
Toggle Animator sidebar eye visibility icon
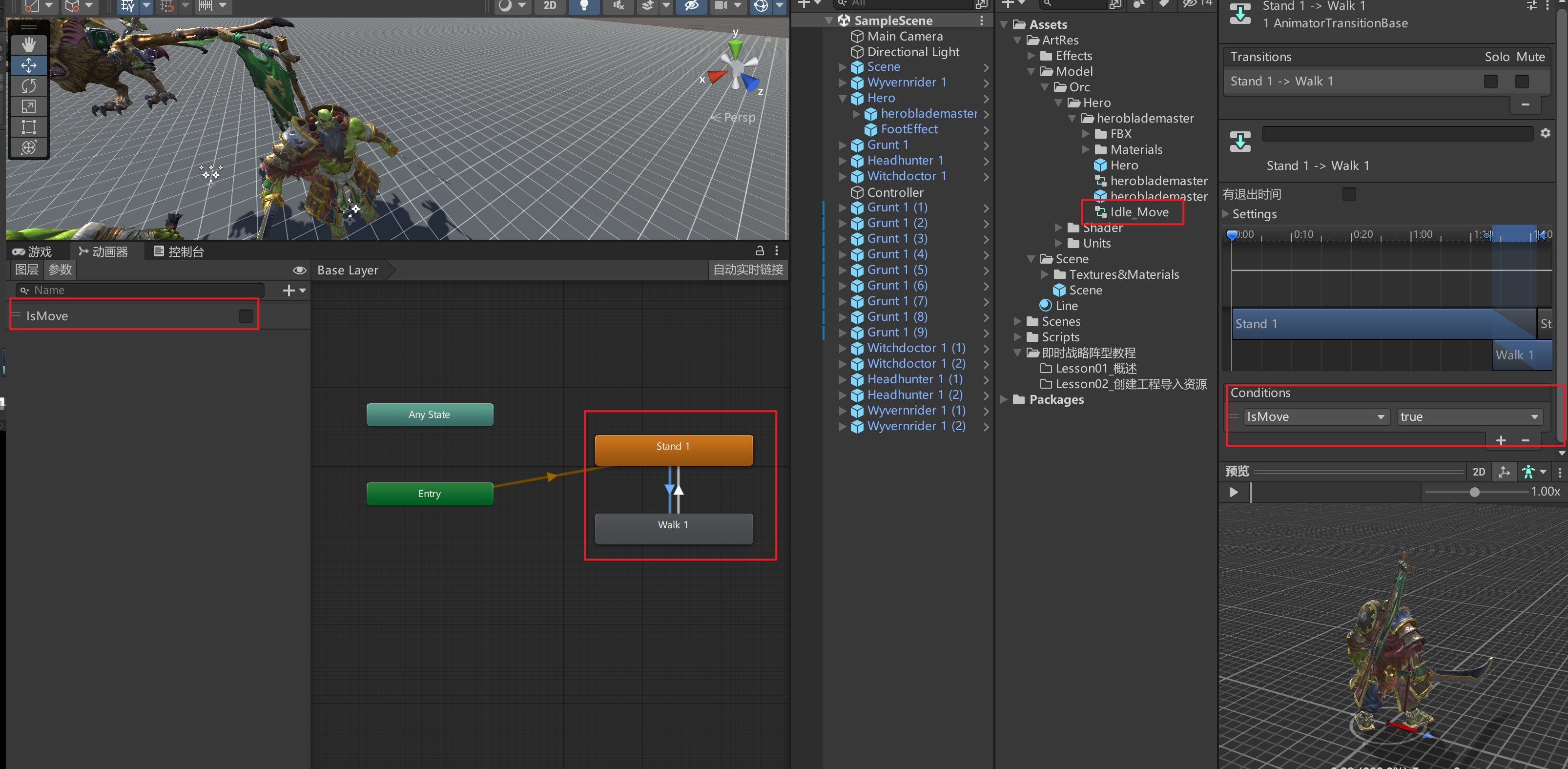[299, 270]
